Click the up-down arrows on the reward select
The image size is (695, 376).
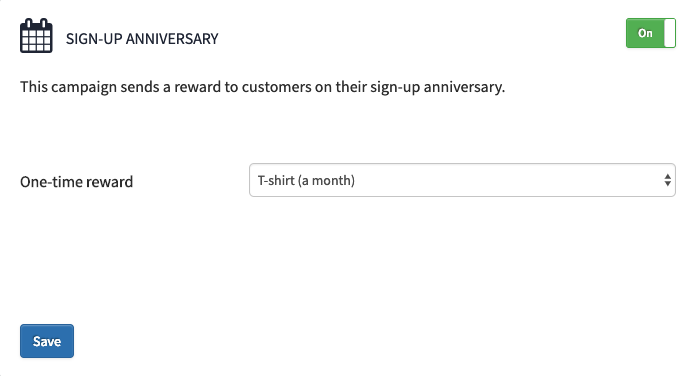point(668,180)
